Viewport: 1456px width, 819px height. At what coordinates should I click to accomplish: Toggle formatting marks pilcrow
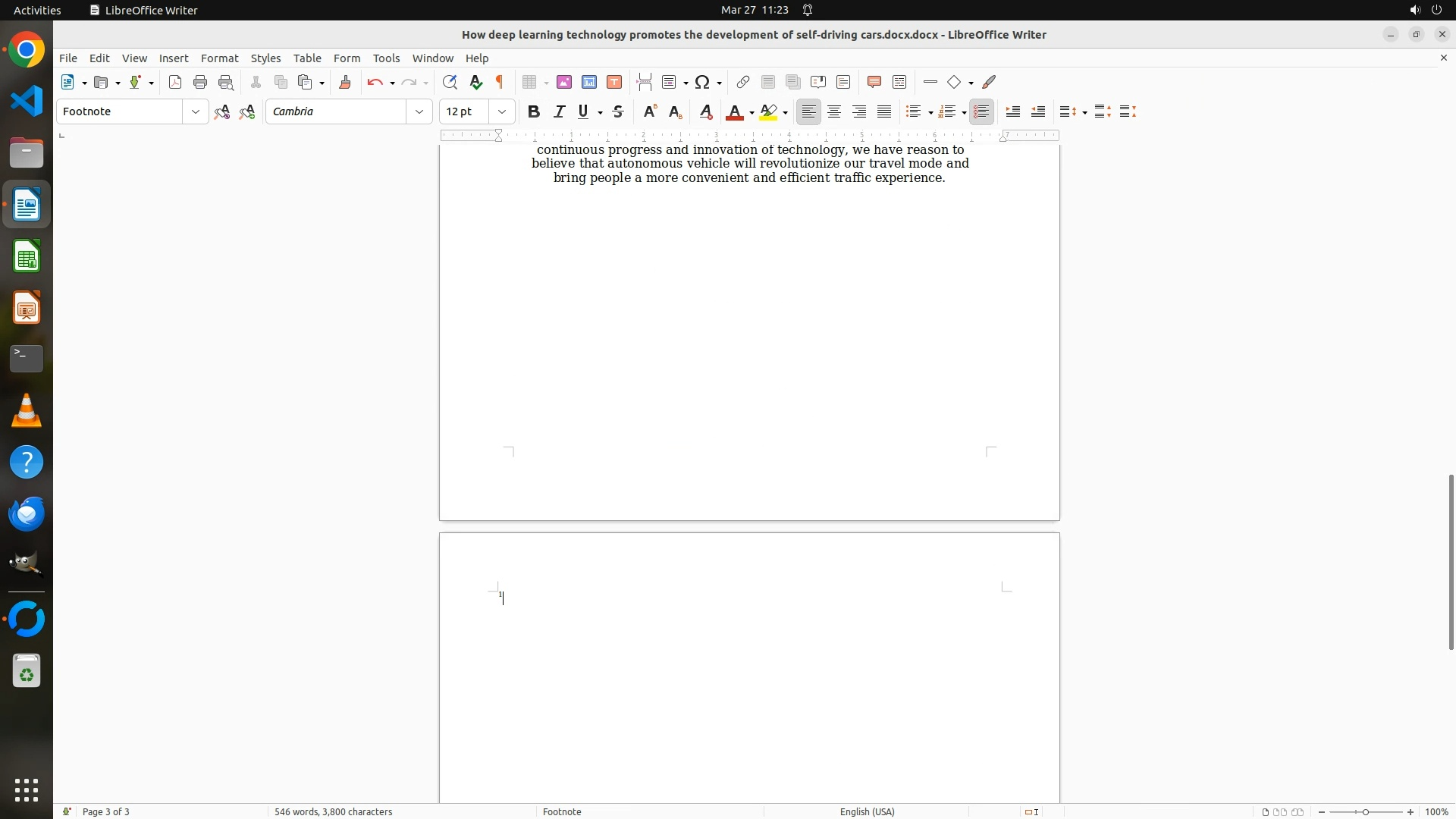tap(500, 83)
